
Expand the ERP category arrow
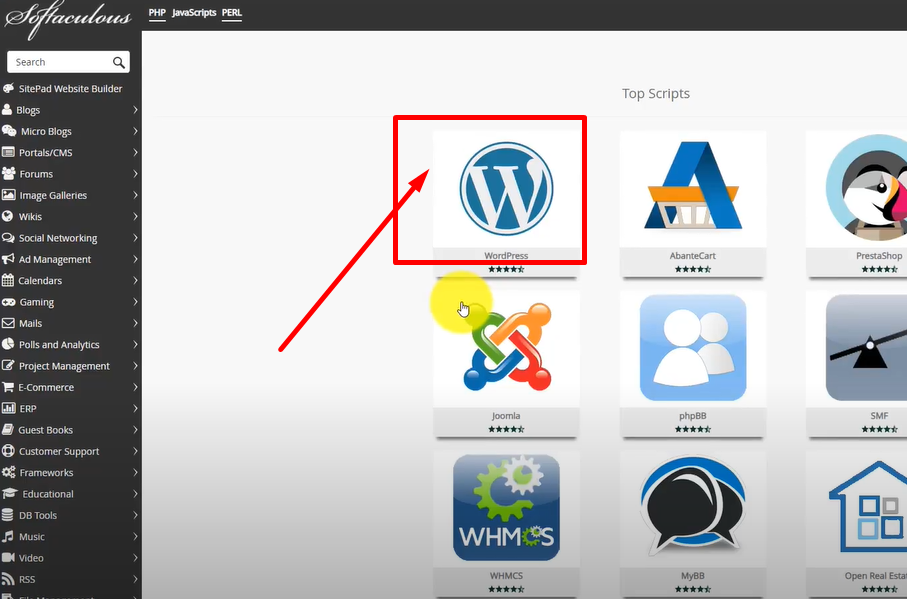(x=135, y=409)
